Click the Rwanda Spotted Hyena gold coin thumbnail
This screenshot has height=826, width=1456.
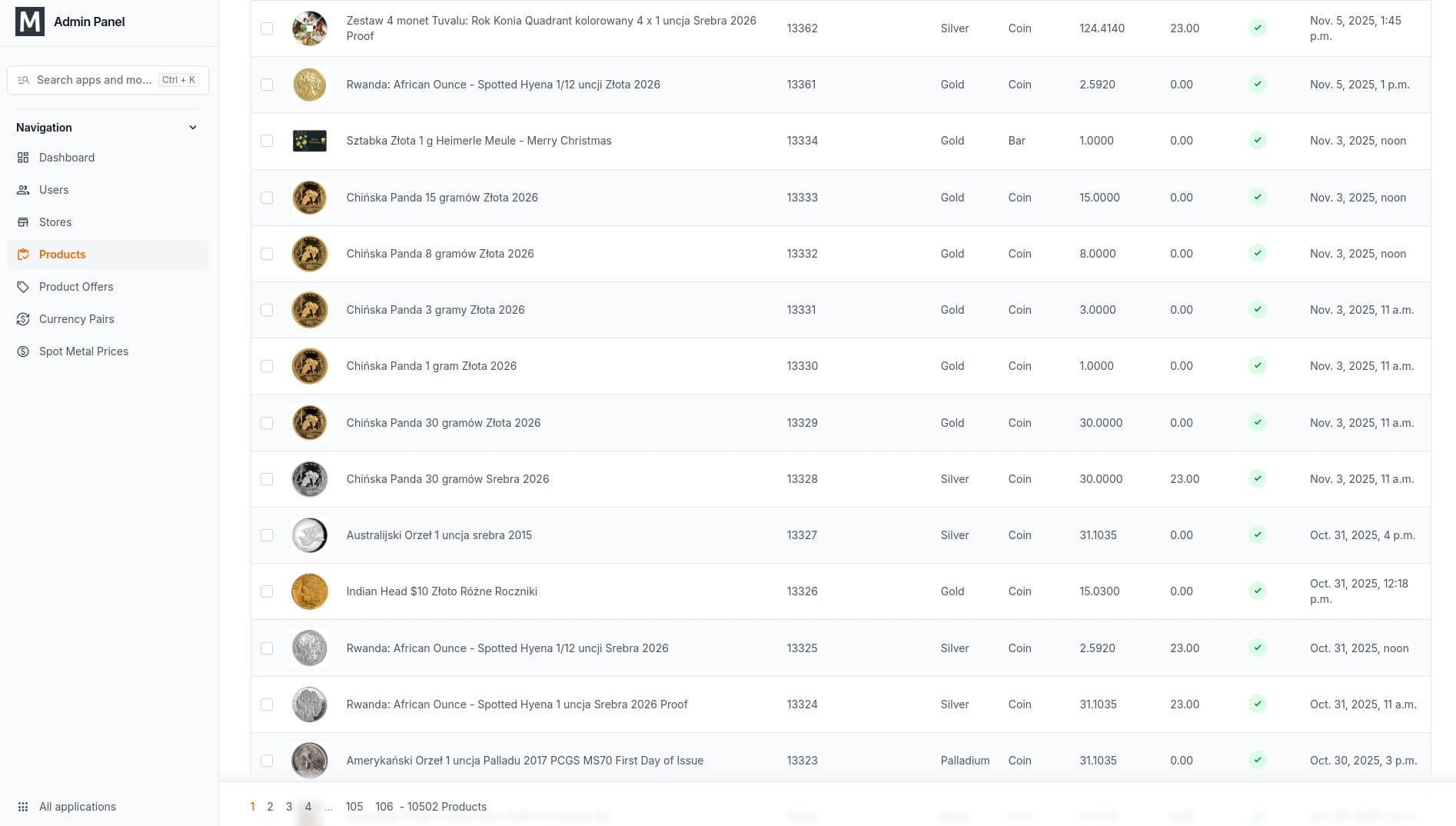click(310, 85)
